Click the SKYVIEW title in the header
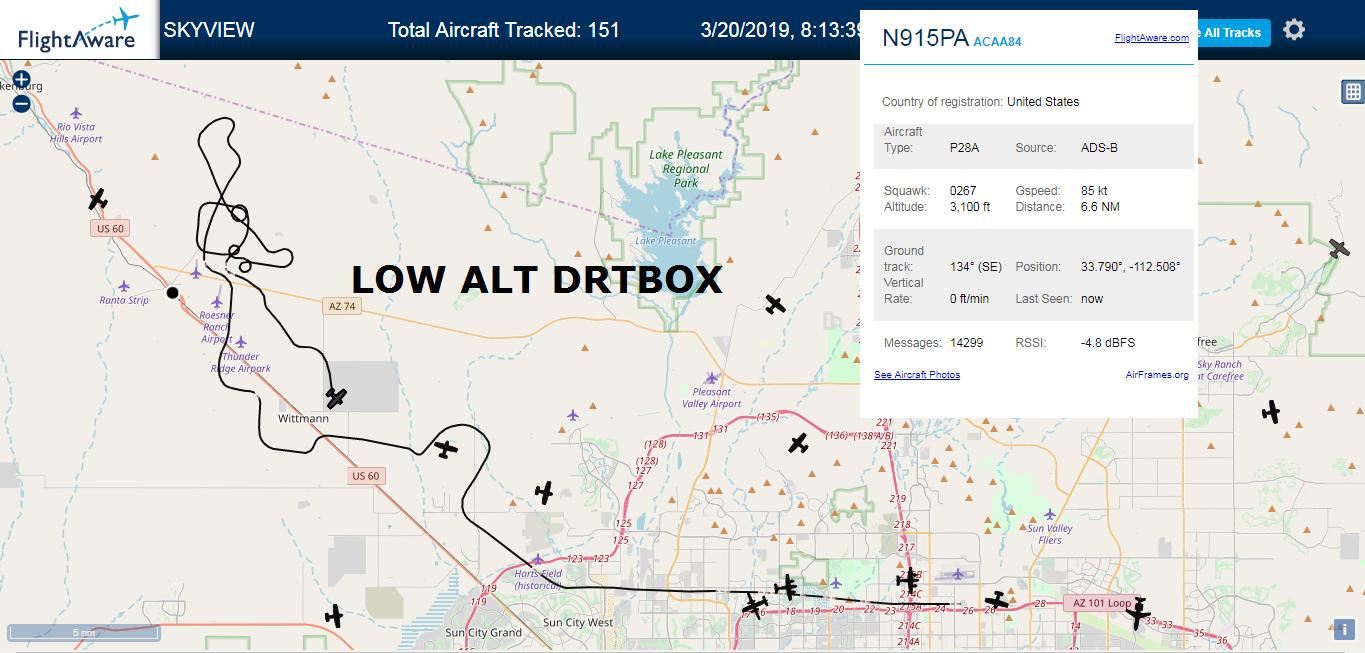Screen dimensions: 1365x653 209,30
